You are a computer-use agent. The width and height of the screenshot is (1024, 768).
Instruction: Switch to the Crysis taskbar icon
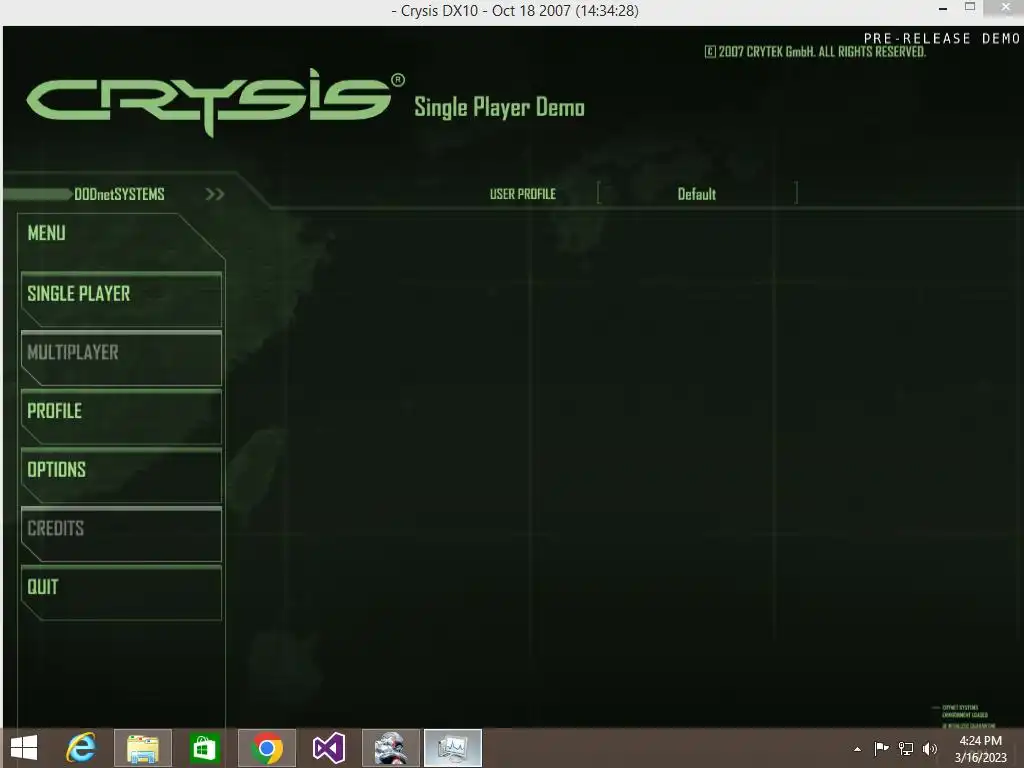coord(391,748)
